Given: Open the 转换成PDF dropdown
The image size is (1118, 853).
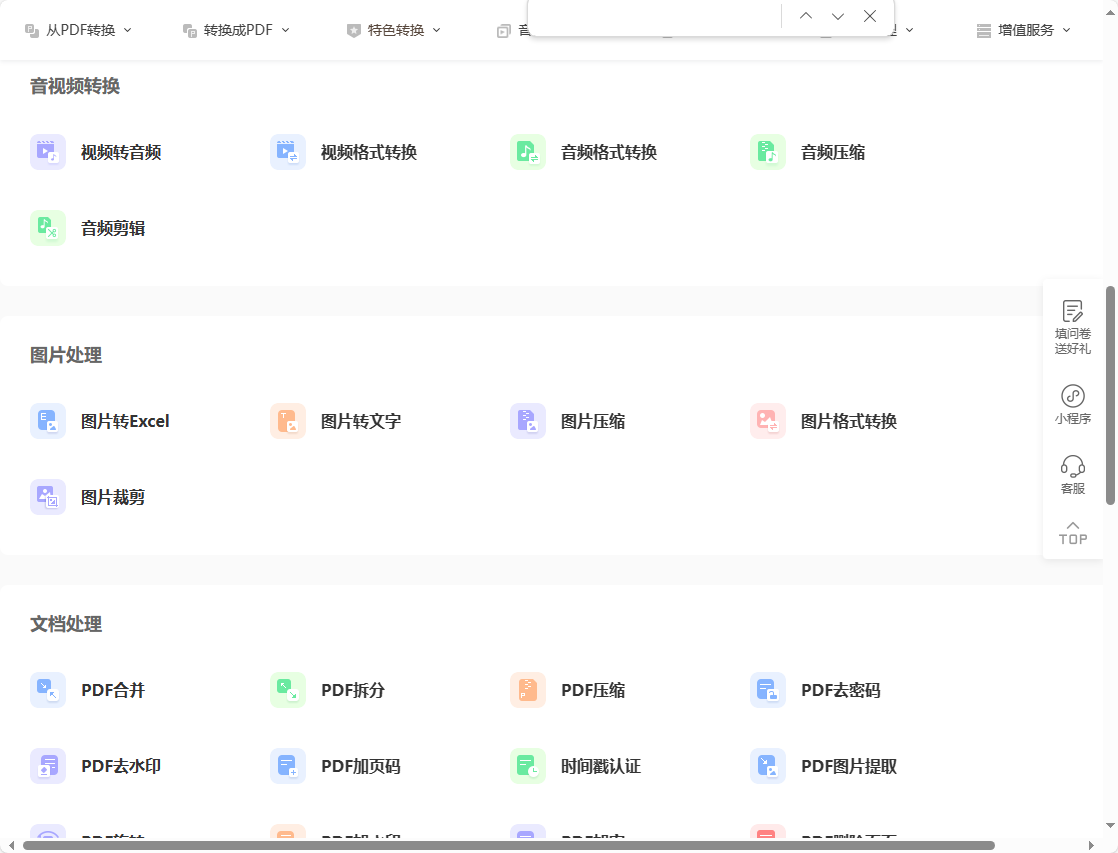Looking at the screenshot, I should [x=236, y=30].
